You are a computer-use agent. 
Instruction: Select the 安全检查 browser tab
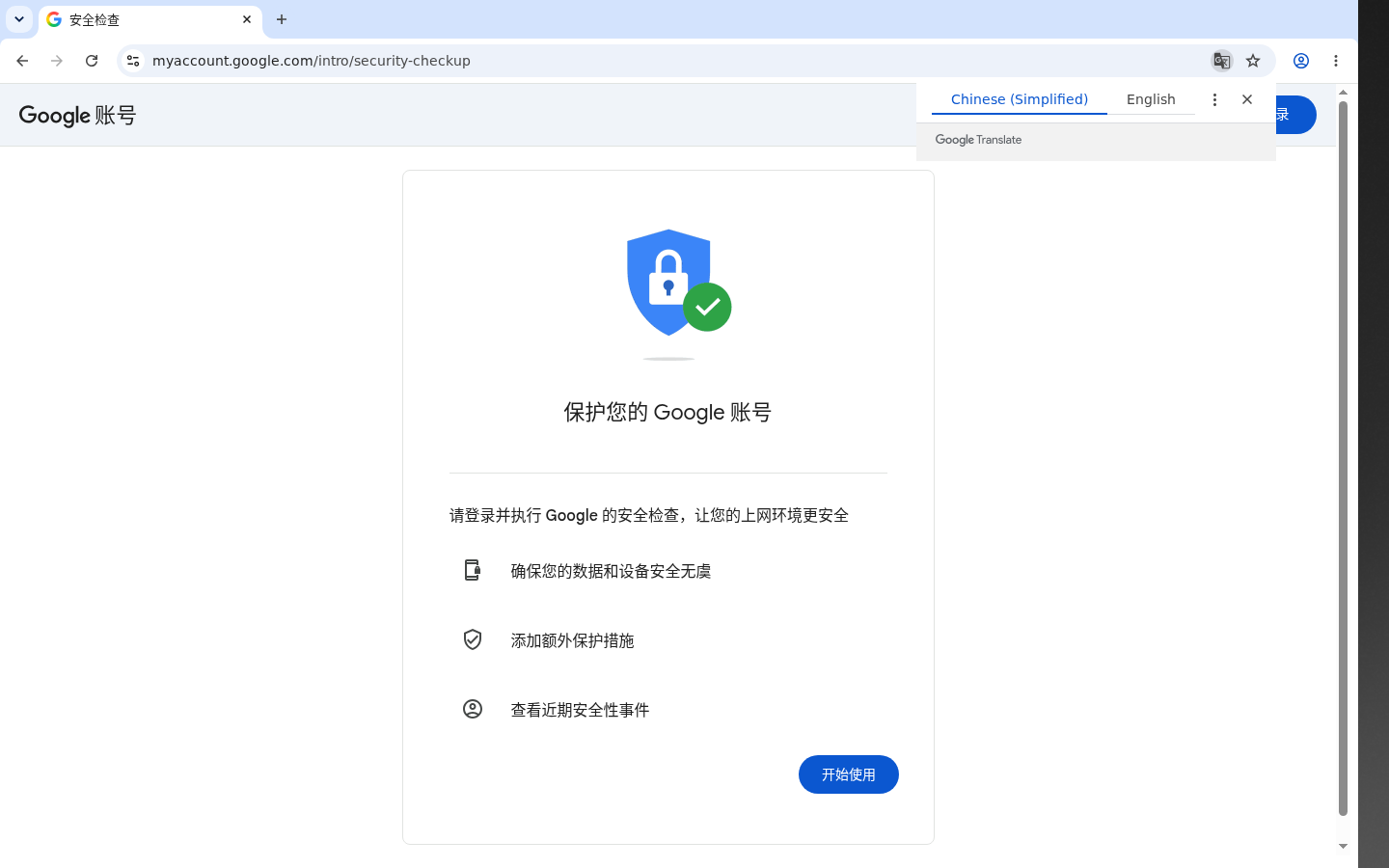[x=150, y=20]
